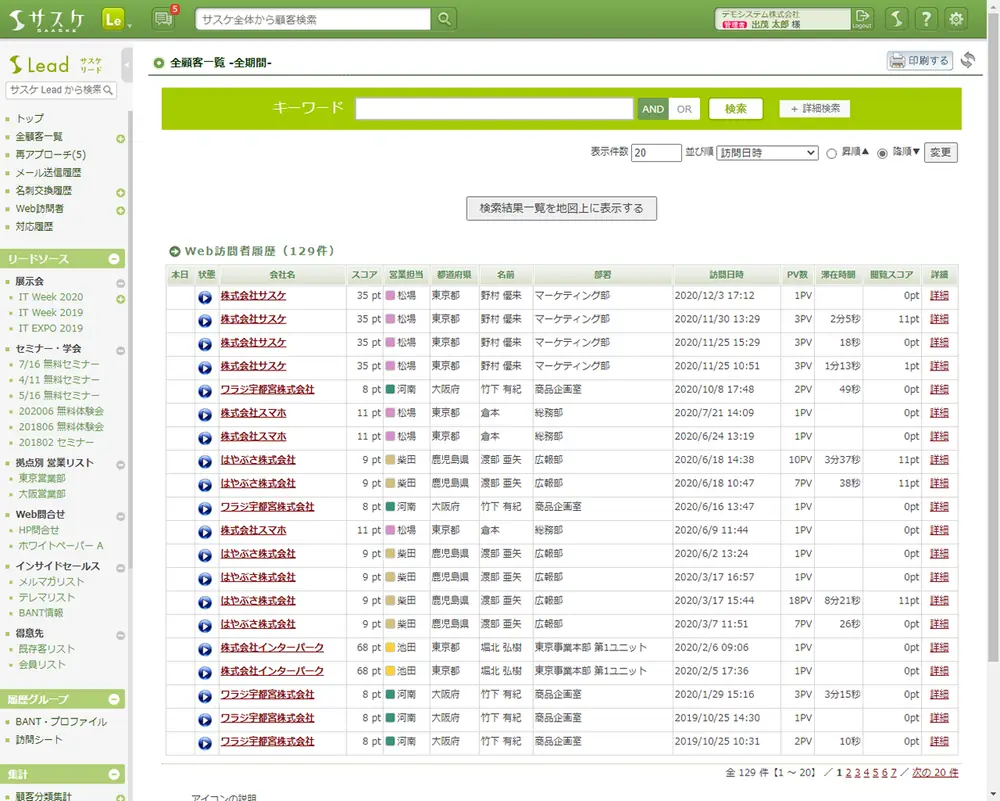The image size is (1000, 801).
Task: Click the blue status arrow in first row
Action: 204,296
